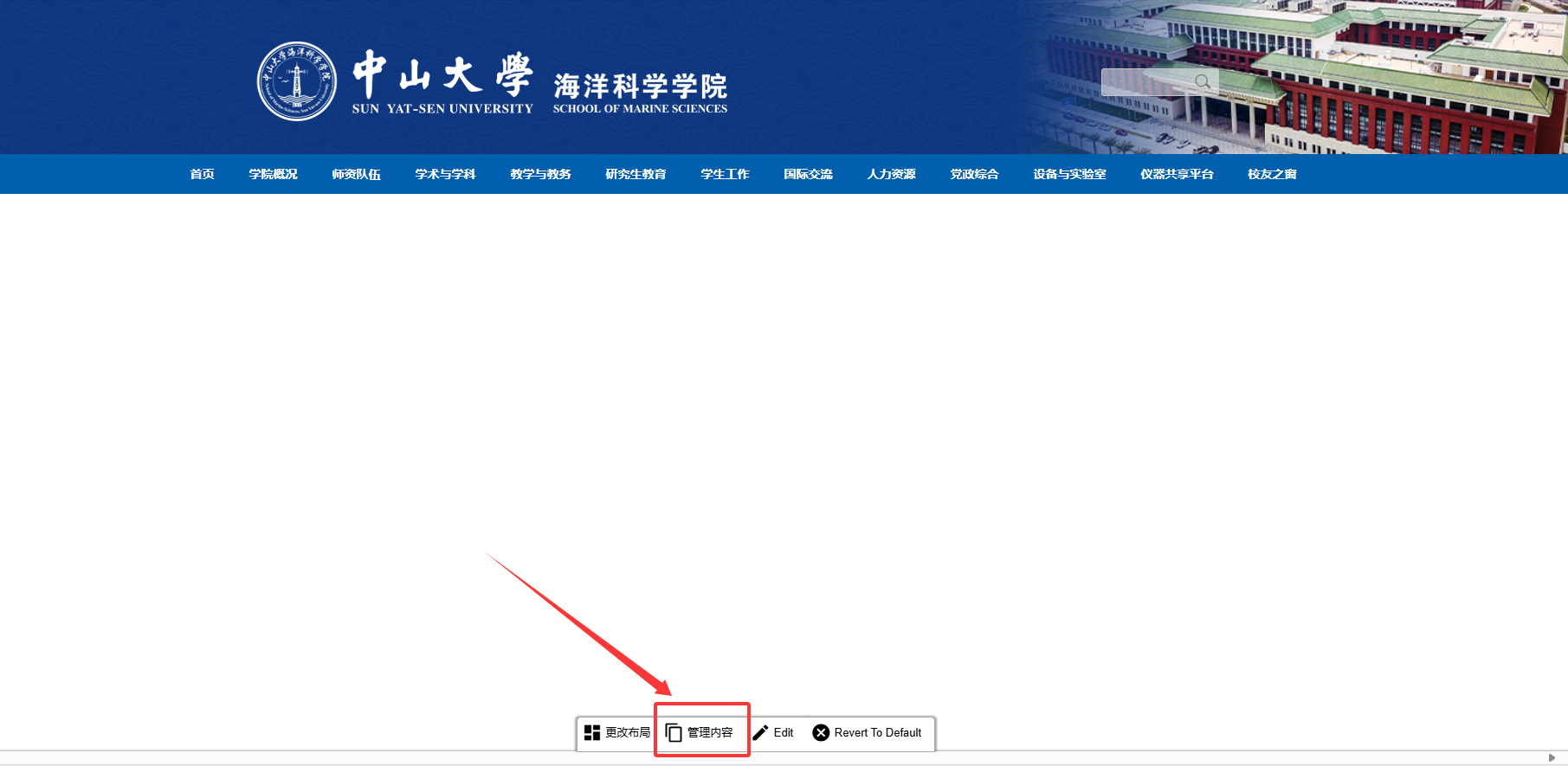
Task: Click the scroll right arrow at bottom
Action: [1552, 758]
